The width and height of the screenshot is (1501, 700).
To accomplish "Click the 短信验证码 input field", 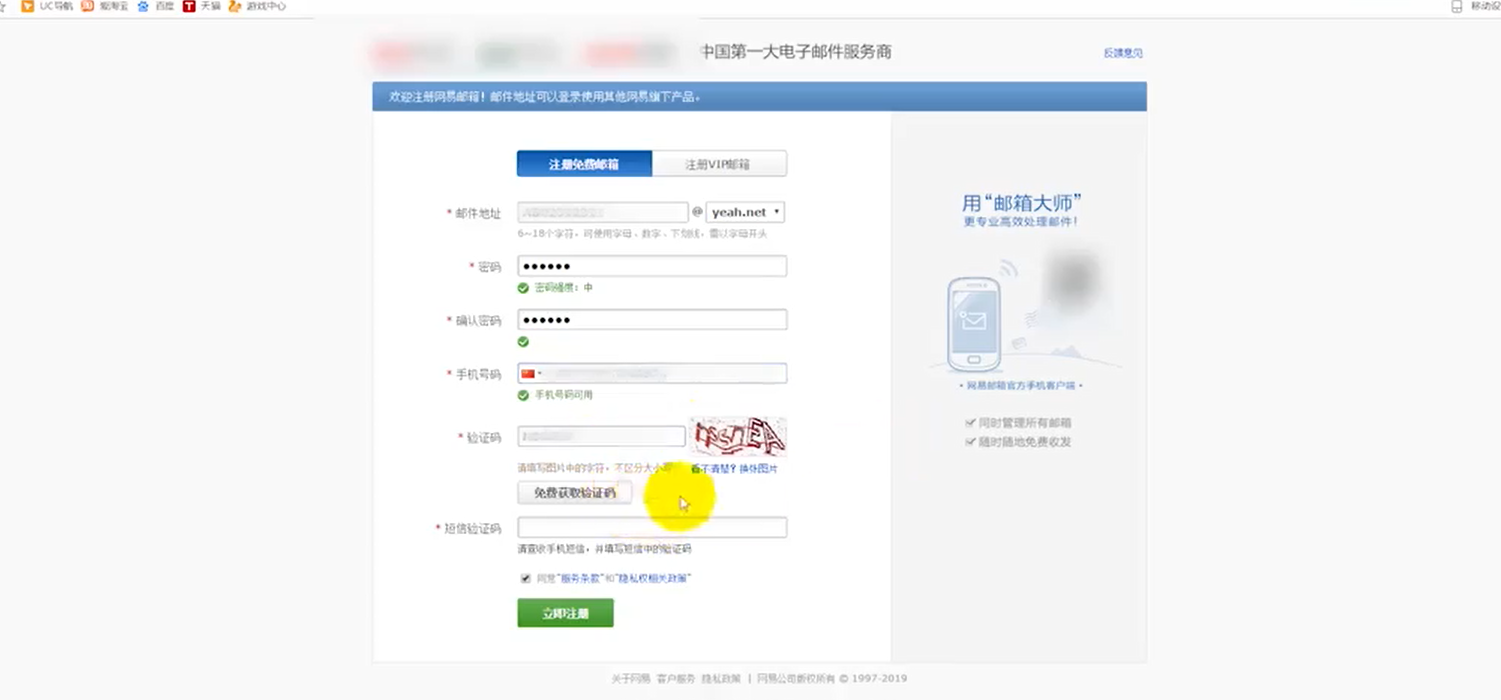I will 652,527.
